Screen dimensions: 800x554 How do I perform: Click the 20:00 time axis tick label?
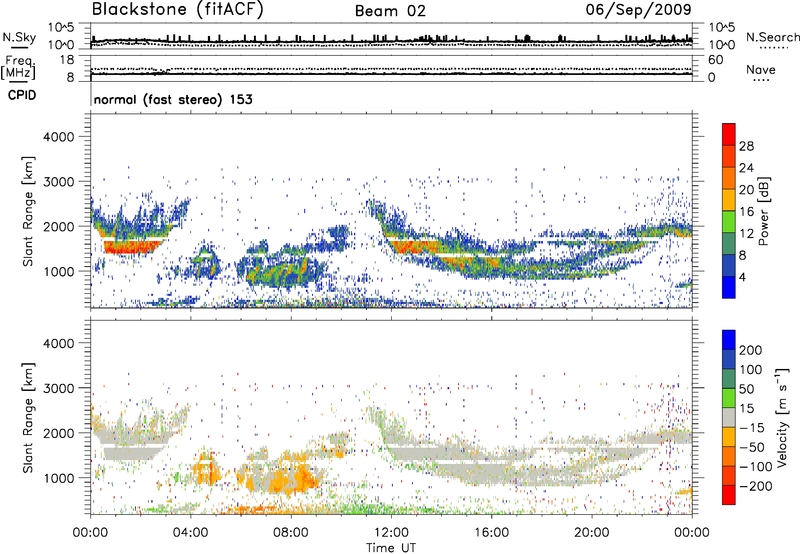tap(591, 533)
